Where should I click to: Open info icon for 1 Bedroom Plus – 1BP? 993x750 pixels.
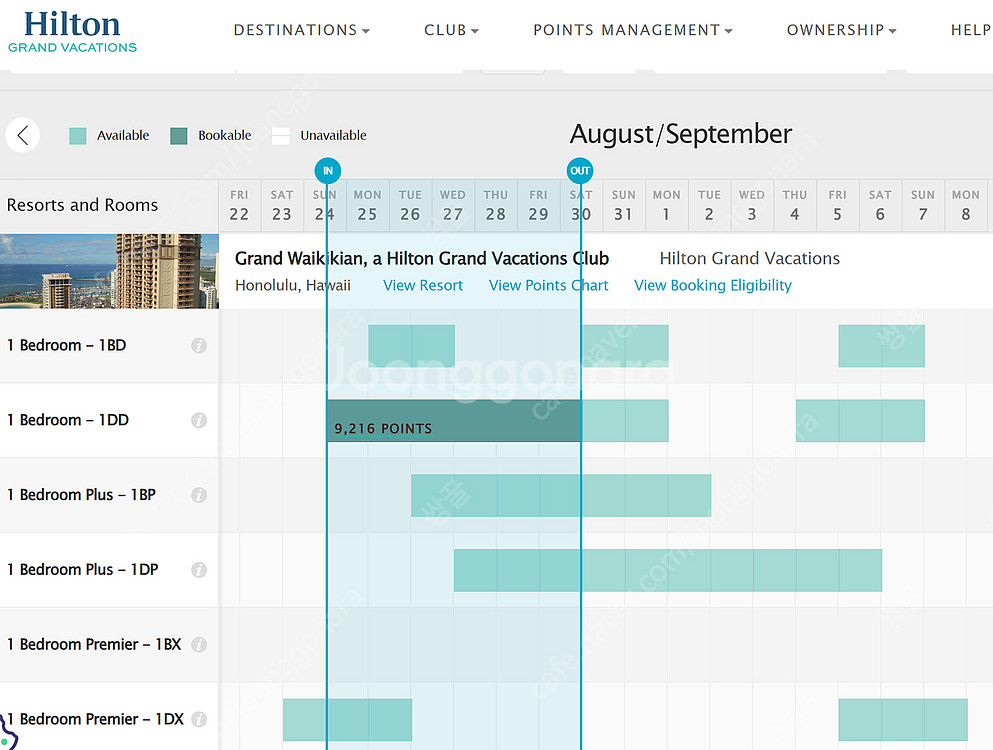pyautogui.click(x=199, y=495)
